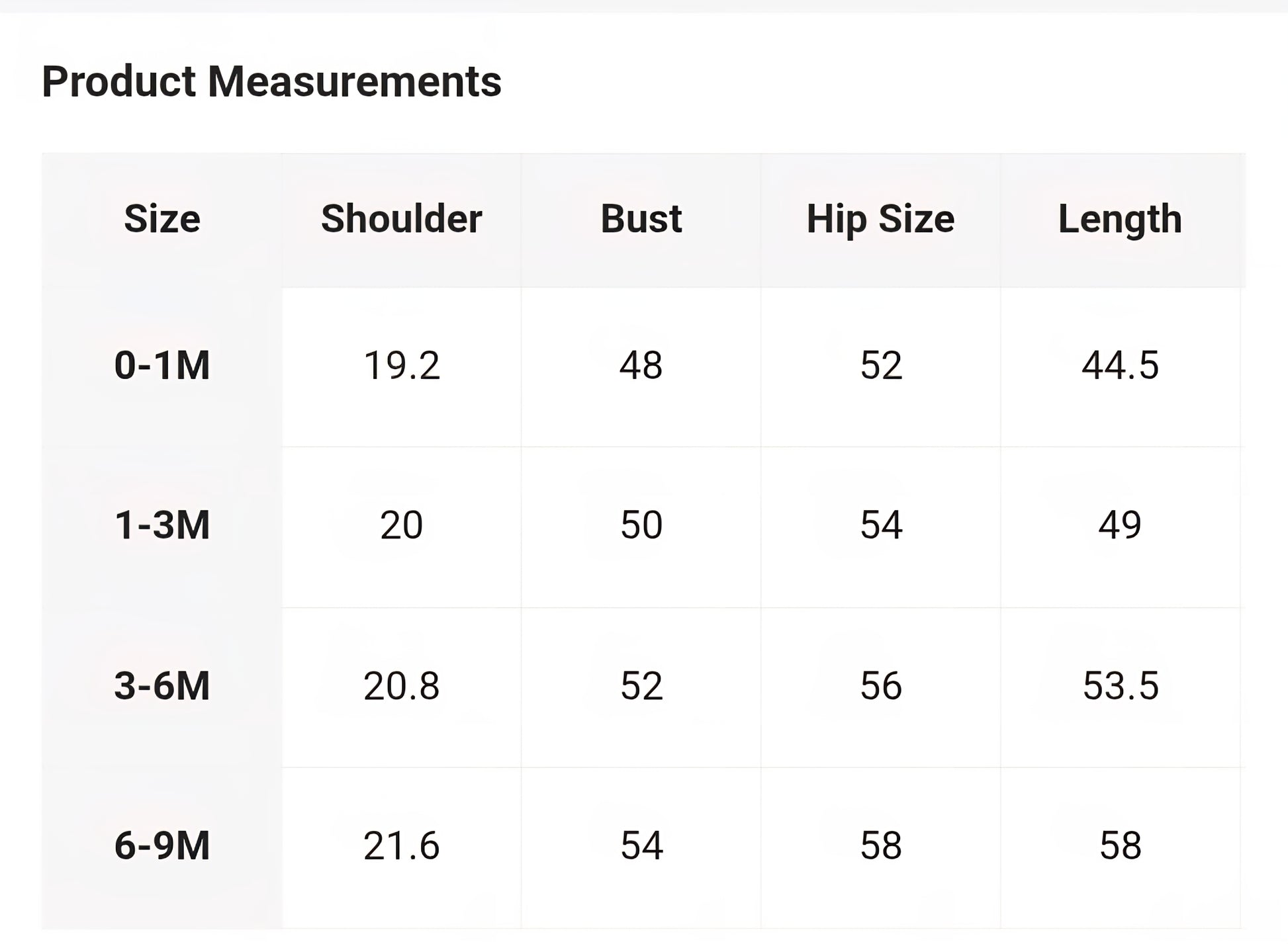Select the bust value 50

[641, 525]
